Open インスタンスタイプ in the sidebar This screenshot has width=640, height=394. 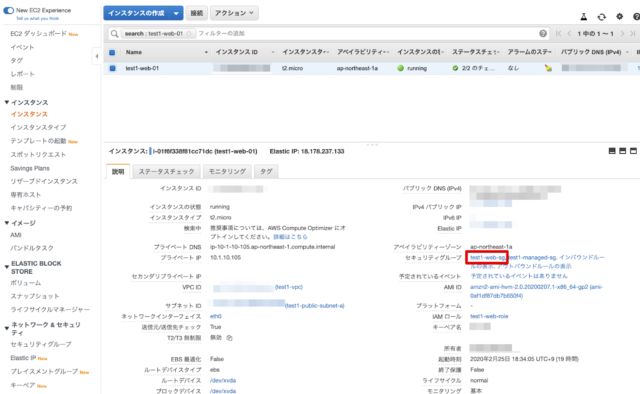[38, 127]
